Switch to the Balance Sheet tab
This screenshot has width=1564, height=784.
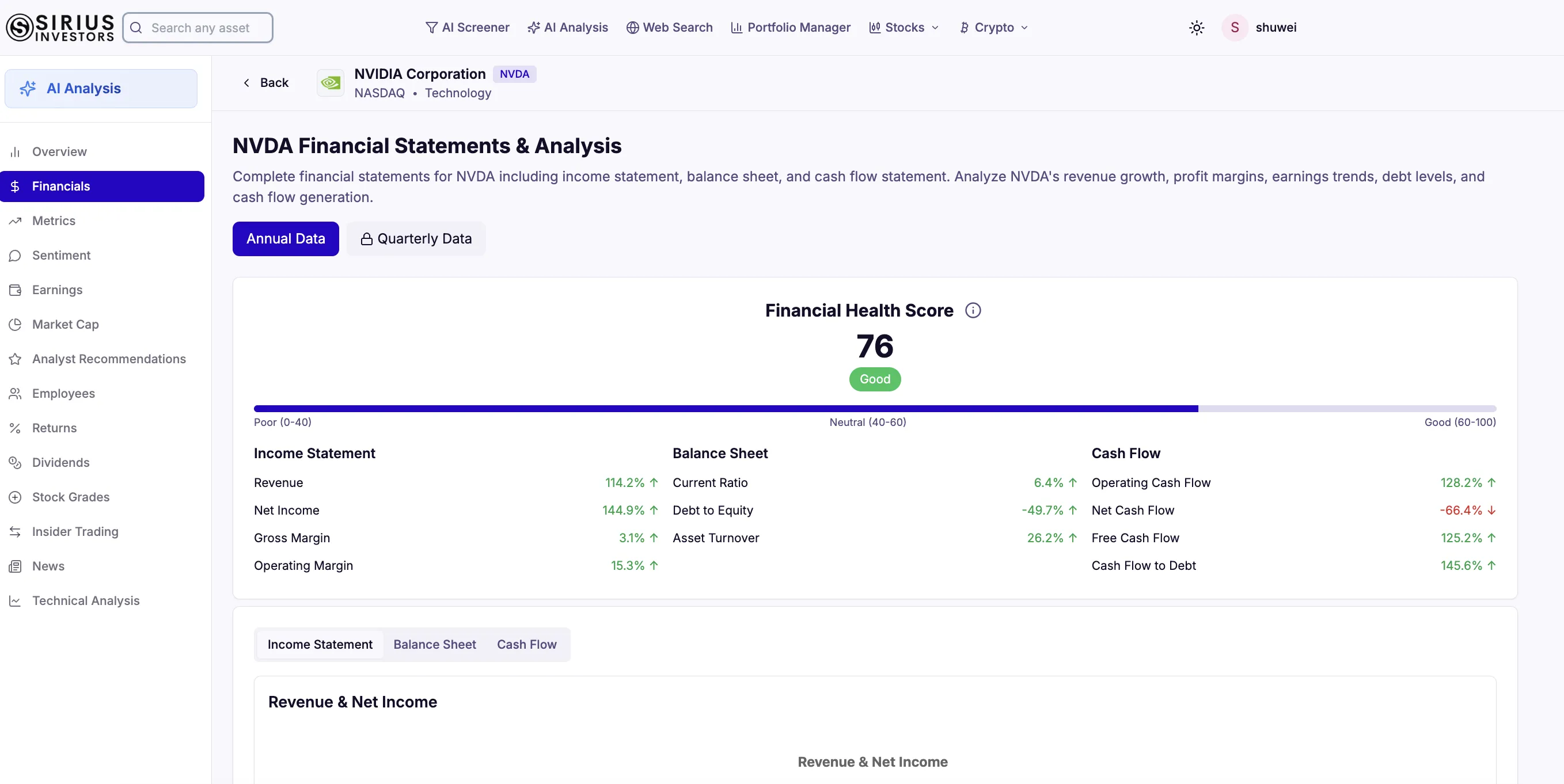(x=434, y=645)
